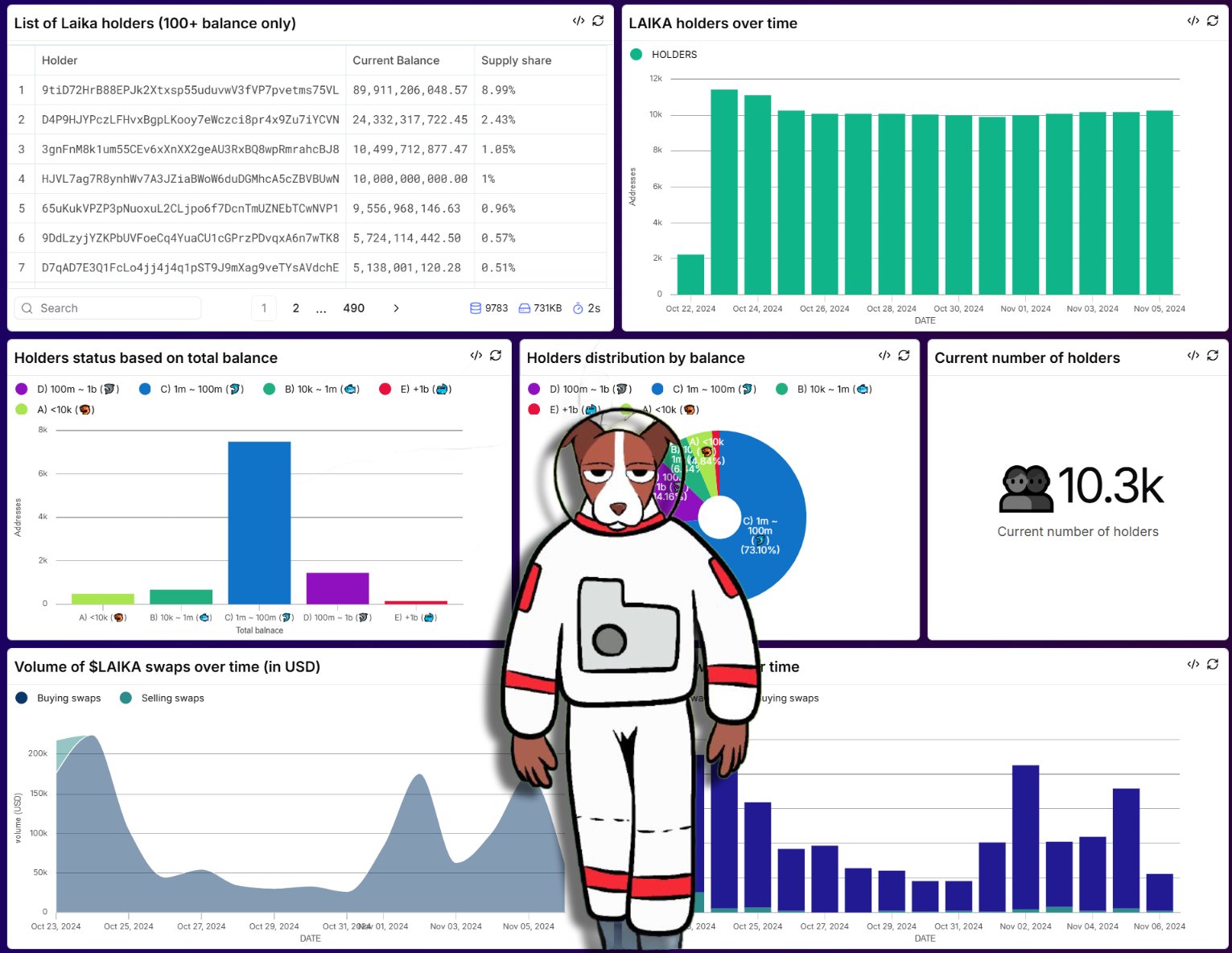Image resolution: width=1232 pixels, height=953 pixels.
Task: Refresh the LAIKA holders over time chart
Action: [1213, 21]
